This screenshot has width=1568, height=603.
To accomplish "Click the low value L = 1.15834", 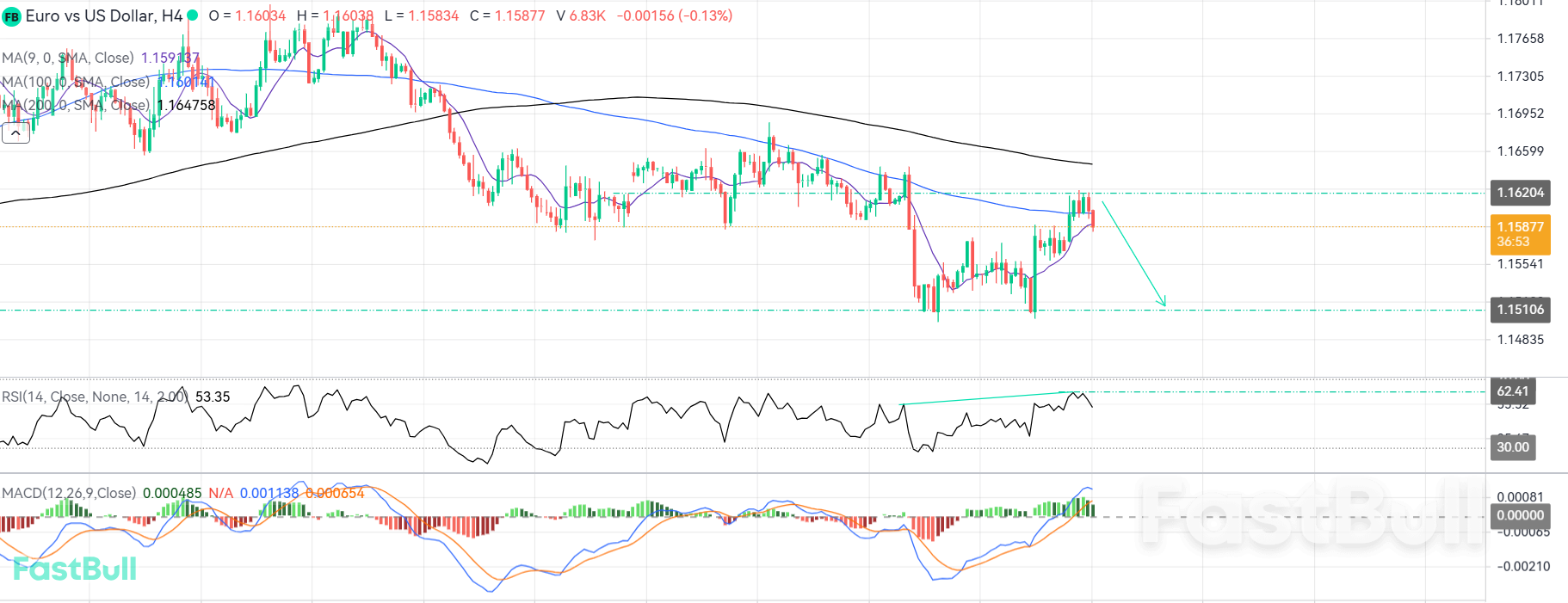I will click(x=422, y=15).
